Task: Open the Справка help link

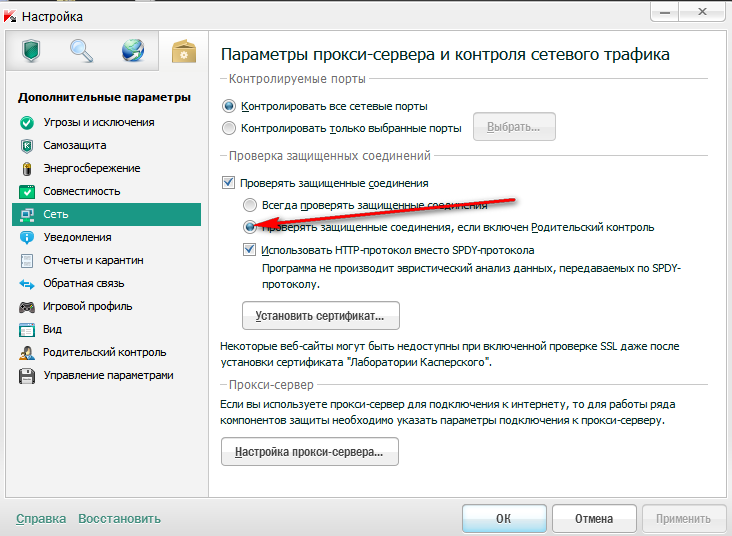Action: click(41, 519)
